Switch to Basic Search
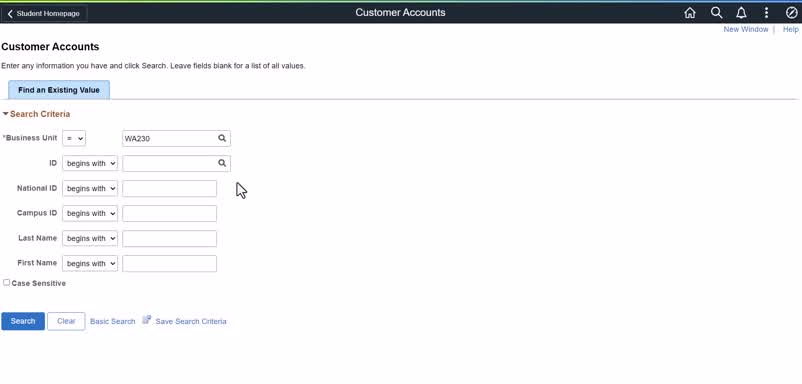802x384 pixels. (x=113, y=322)
